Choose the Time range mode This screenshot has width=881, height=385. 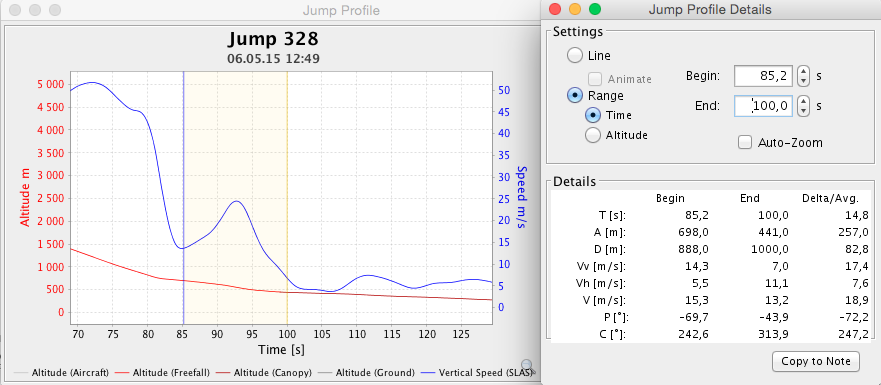pyautogui.click(x=593, y=115)
